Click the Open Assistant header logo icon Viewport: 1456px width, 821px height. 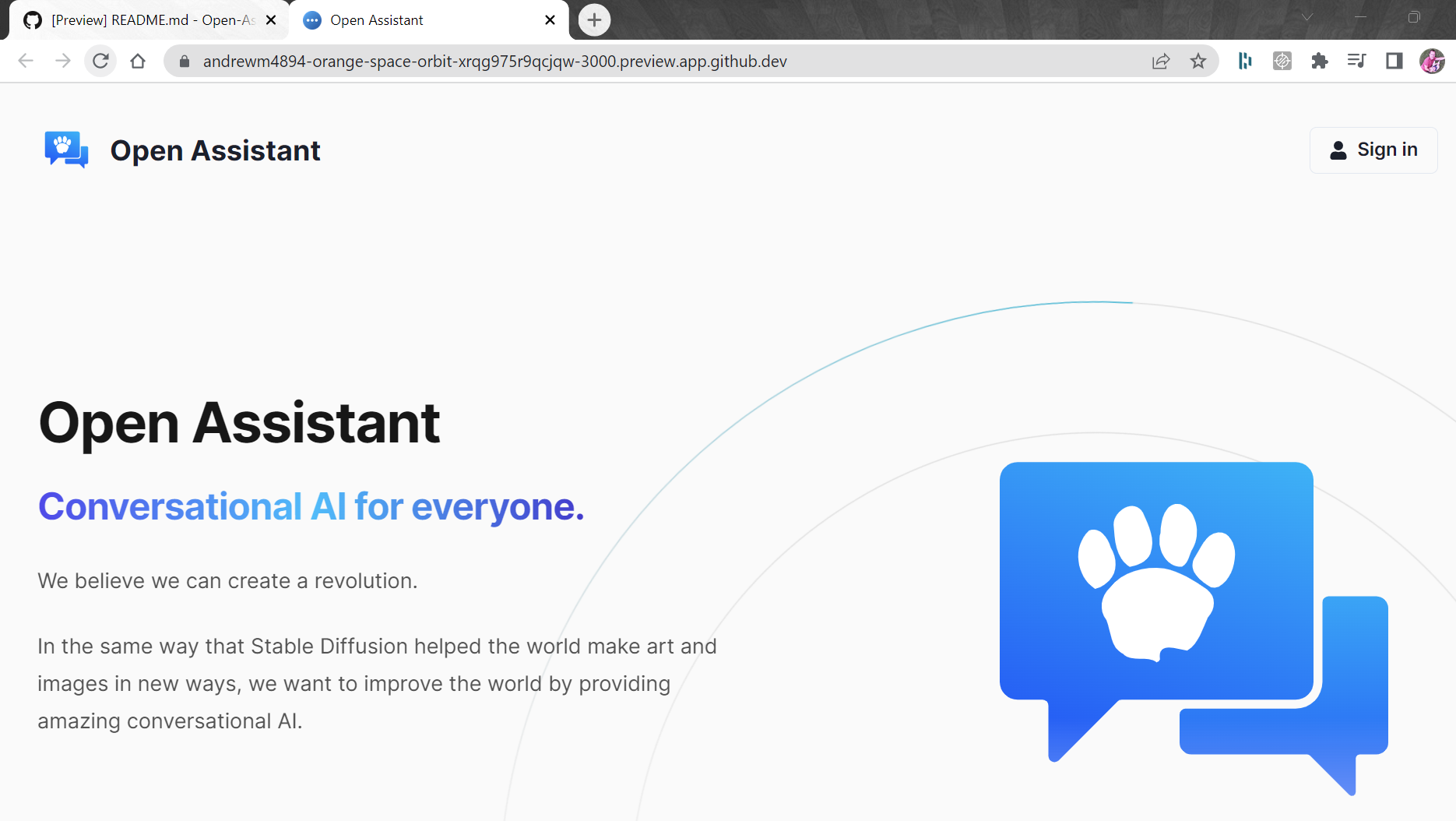66,150
